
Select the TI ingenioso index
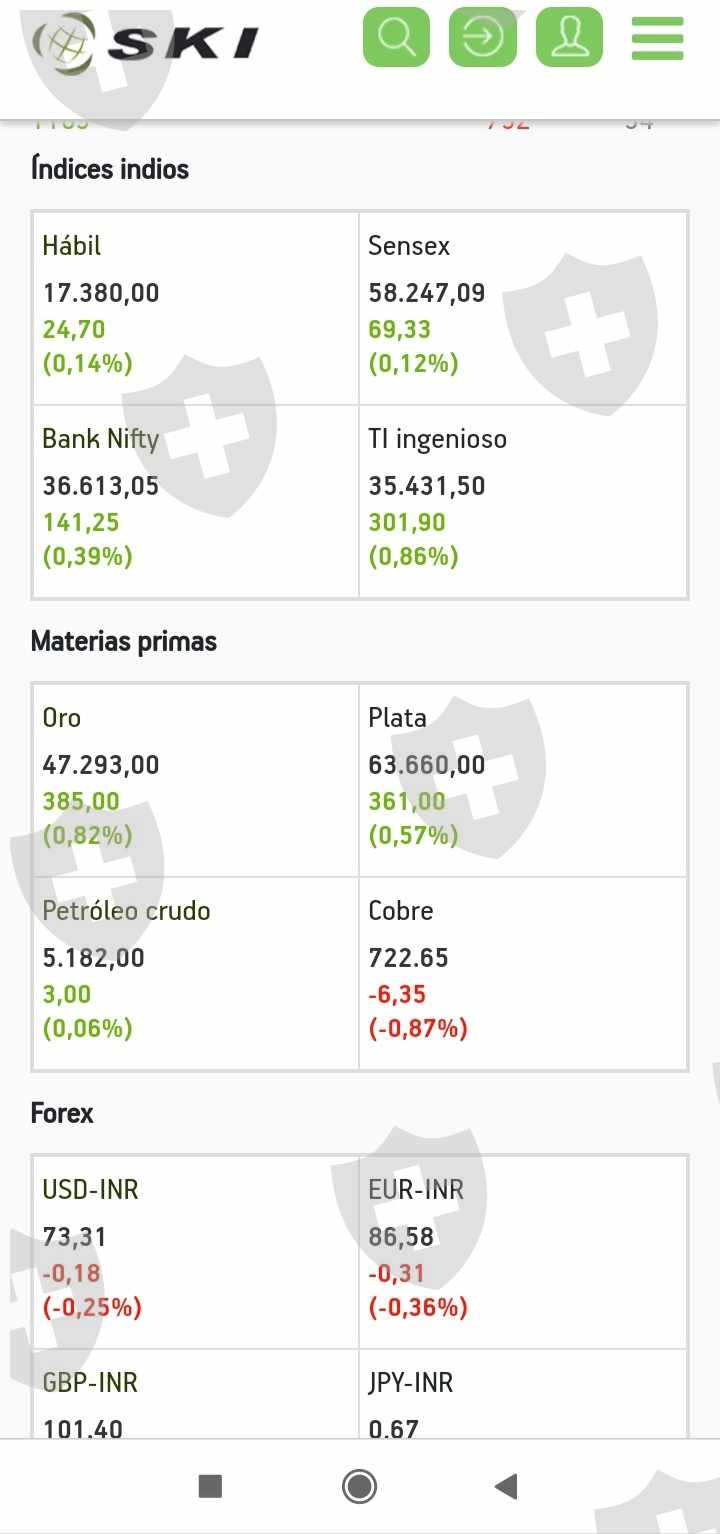pos(523,501)
